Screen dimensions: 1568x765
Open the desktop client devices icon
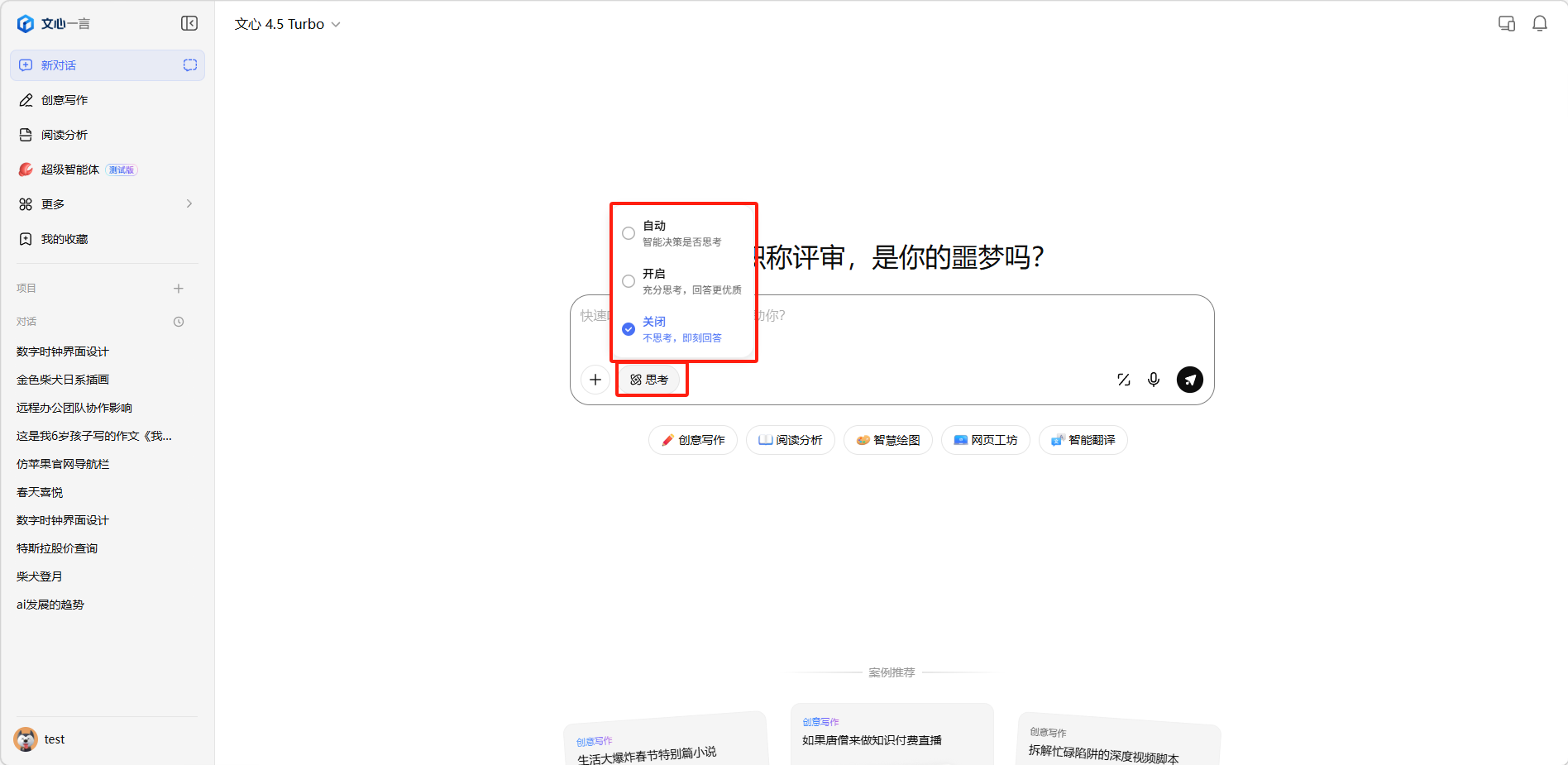[x=1506, y=24]
